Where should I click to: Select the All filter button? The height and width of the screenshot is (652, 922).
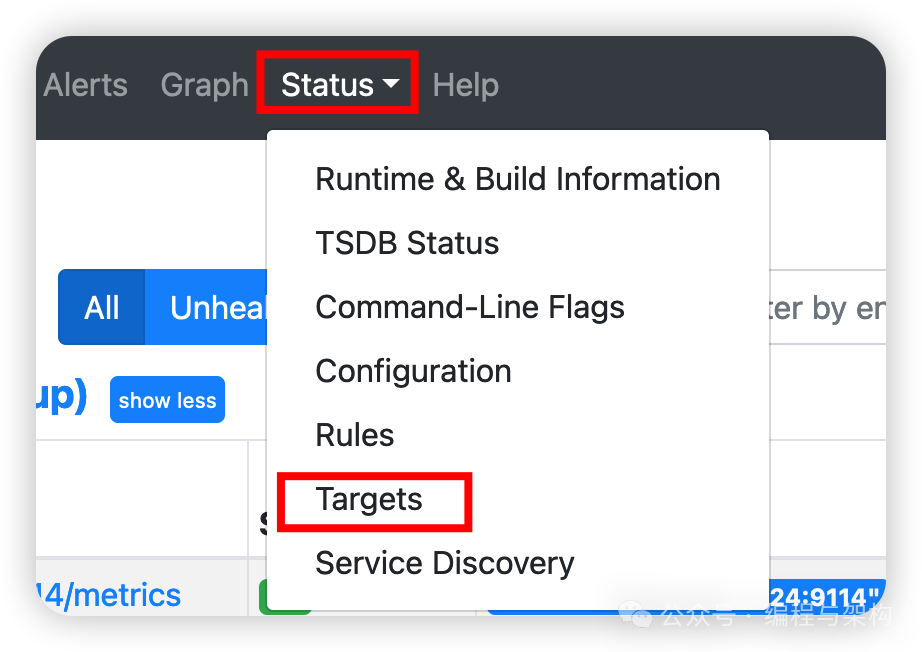point(102,307)
